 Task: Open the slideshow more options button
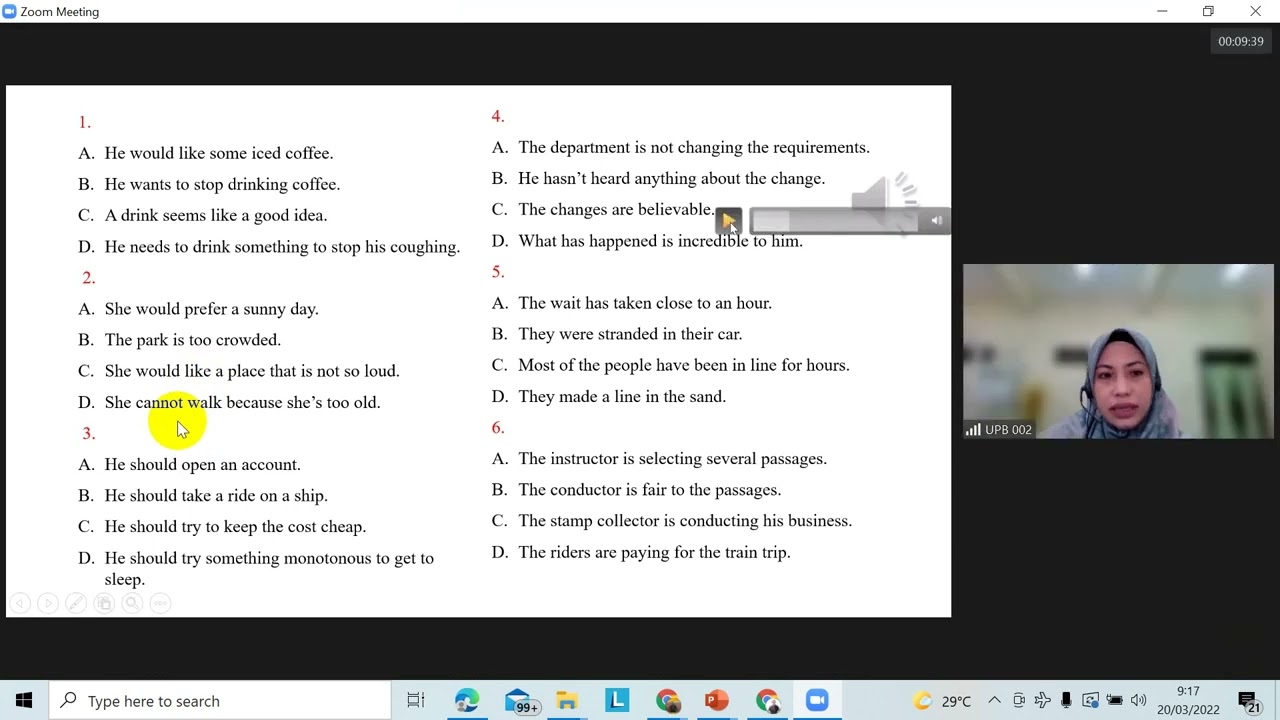[160, 603]
